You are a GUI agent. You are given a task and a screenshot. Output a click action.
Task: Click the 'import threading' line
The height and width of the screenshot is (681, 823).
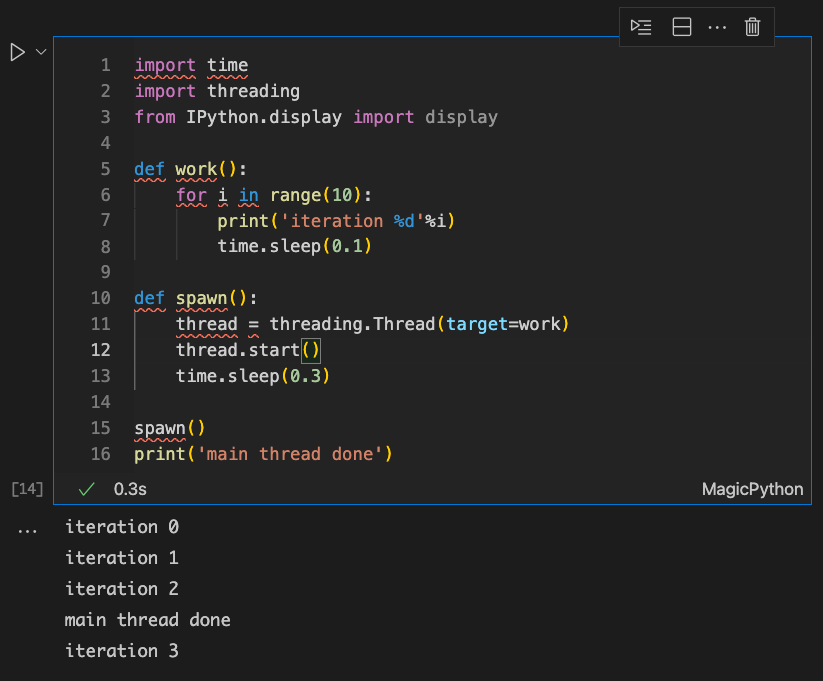(217, 91)
